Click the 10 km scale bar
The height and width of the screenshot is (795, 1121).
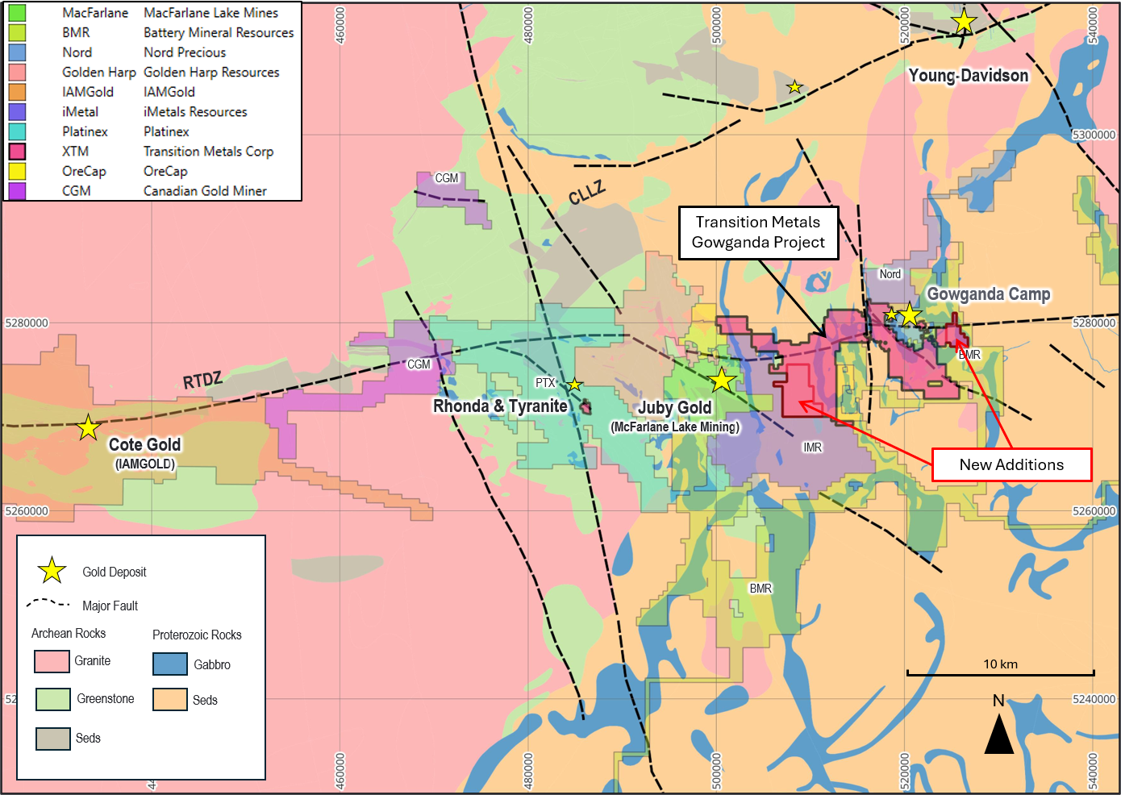pos(1000,673)
